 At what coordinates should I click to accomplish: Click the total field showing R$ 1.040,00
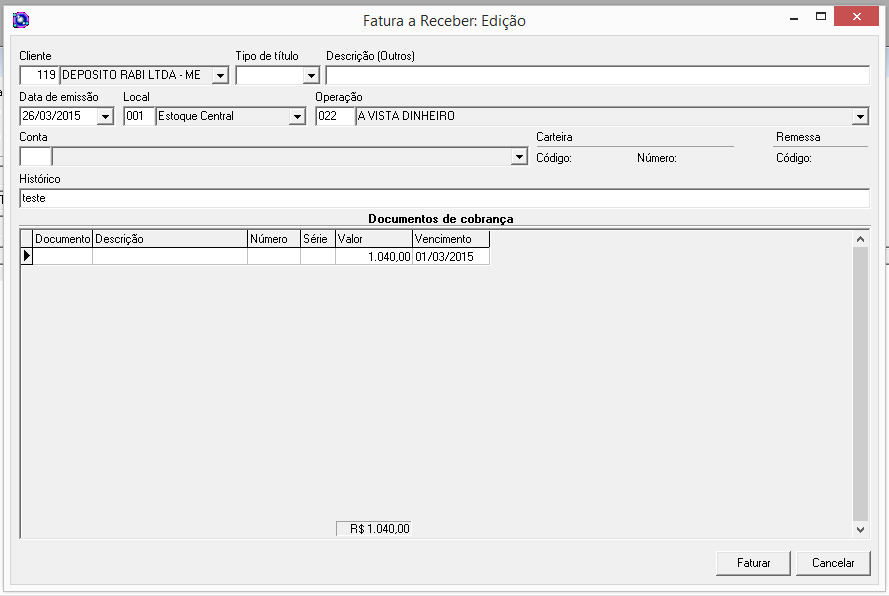pyautogui.click(x=373, y=528)
